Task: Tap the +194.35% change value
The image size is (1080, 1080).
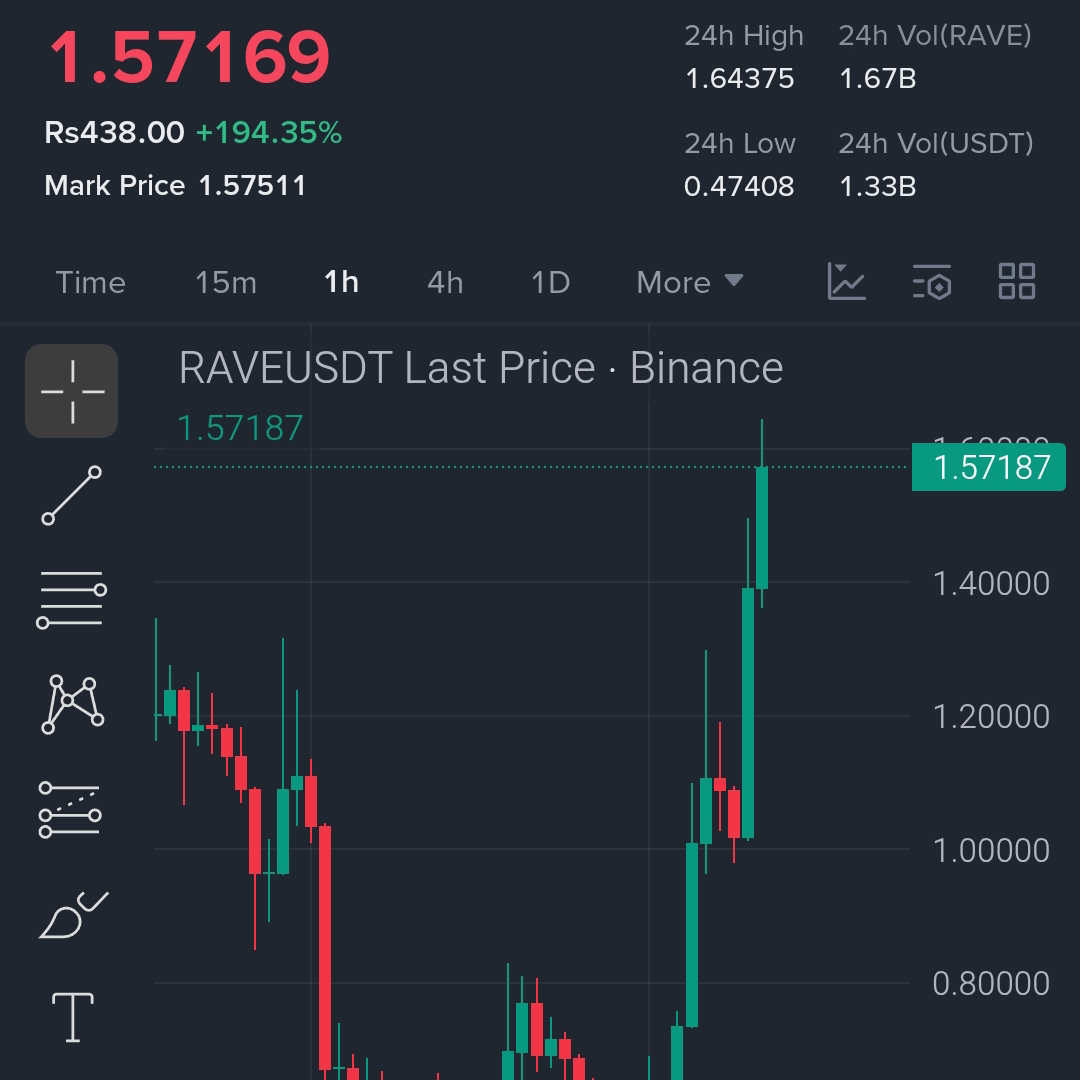Action: tap(269, 132)
